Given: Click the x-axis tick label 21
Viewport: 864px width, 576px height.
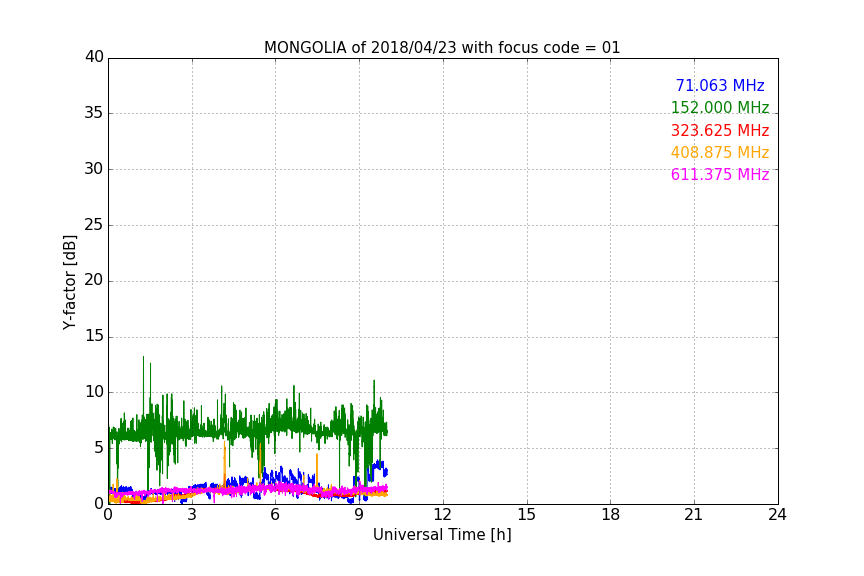Looking at the screenshot, I should [694, 515].
